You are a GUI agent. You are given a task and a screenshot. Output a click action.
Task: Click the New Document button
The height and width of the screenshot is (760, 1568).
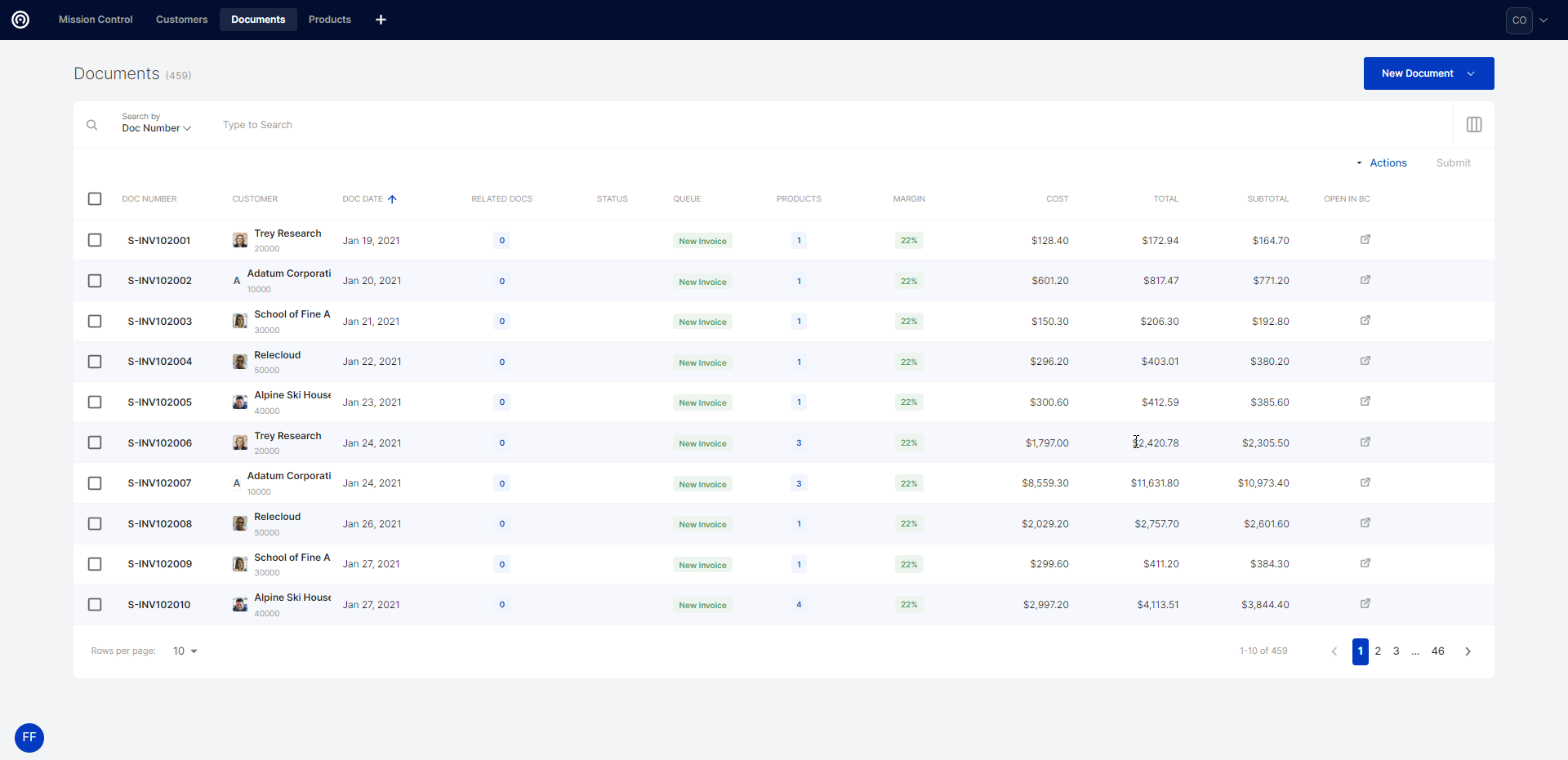(1428, 73)
